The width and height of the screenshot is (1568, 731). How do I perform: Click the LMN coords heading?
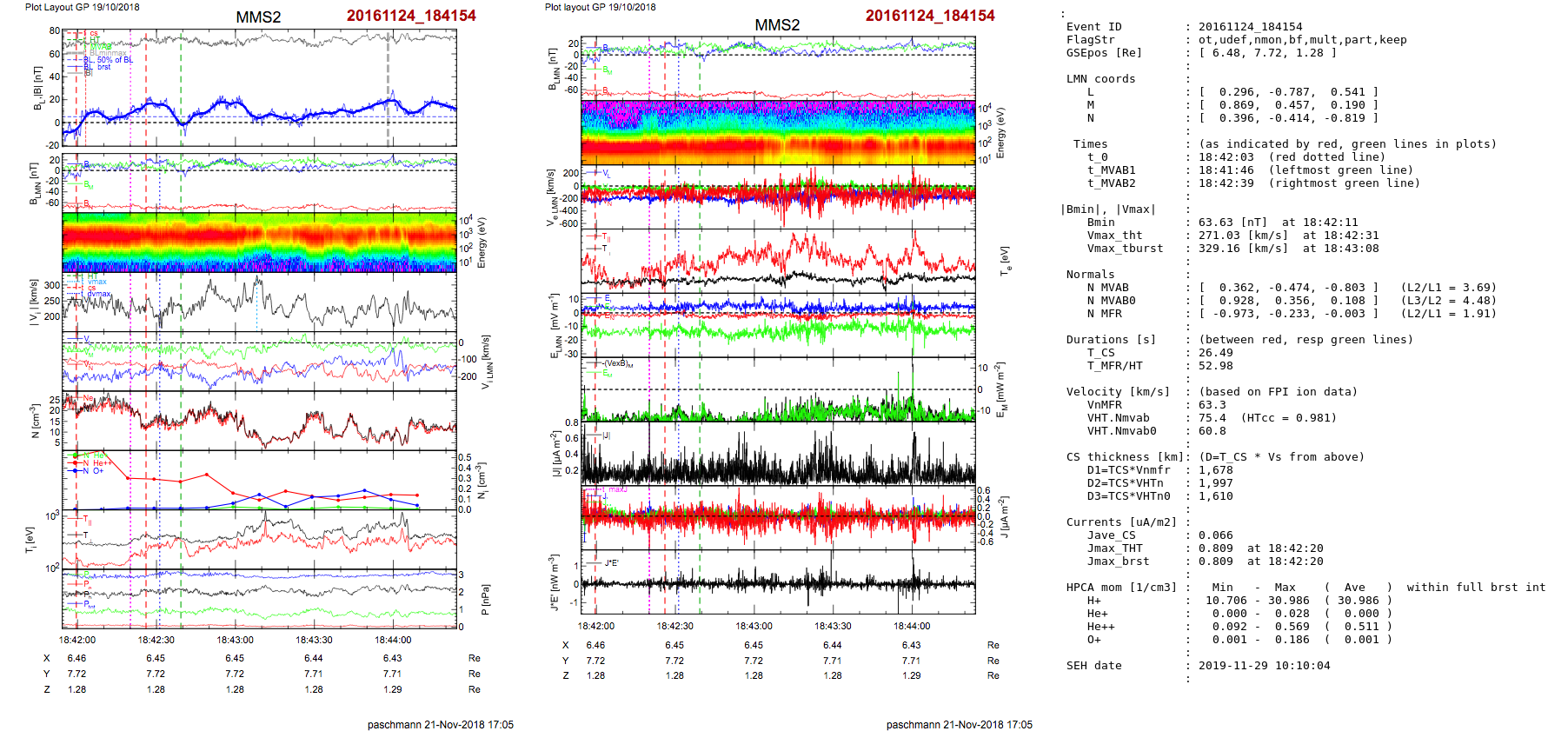pos(1100,79)
